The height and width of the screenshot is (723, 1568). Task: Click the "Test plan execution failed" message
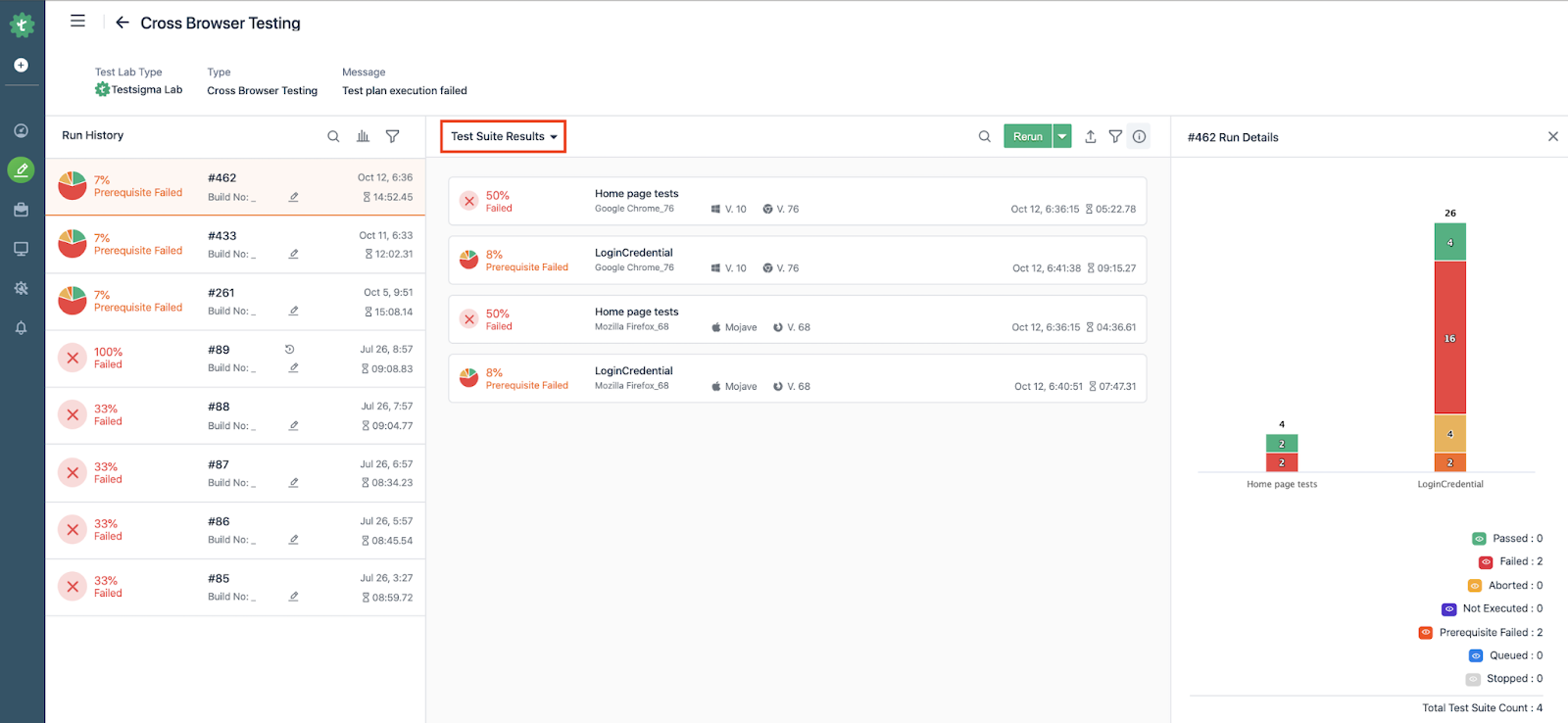pyautogui.click(x=405, y=91)
